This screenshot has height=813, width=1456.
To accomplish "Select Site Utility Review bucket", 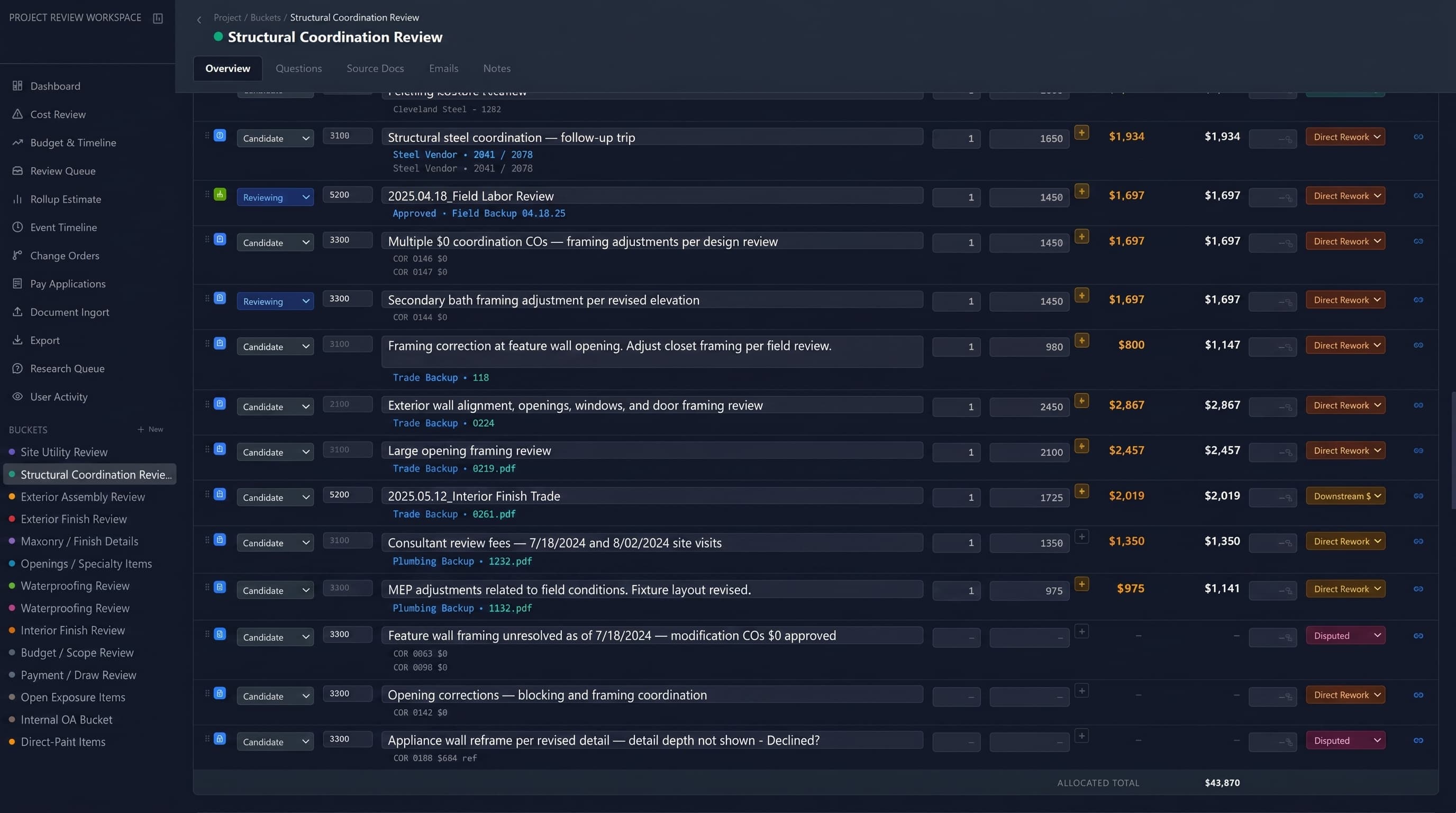I will click(x=64, y=453).
